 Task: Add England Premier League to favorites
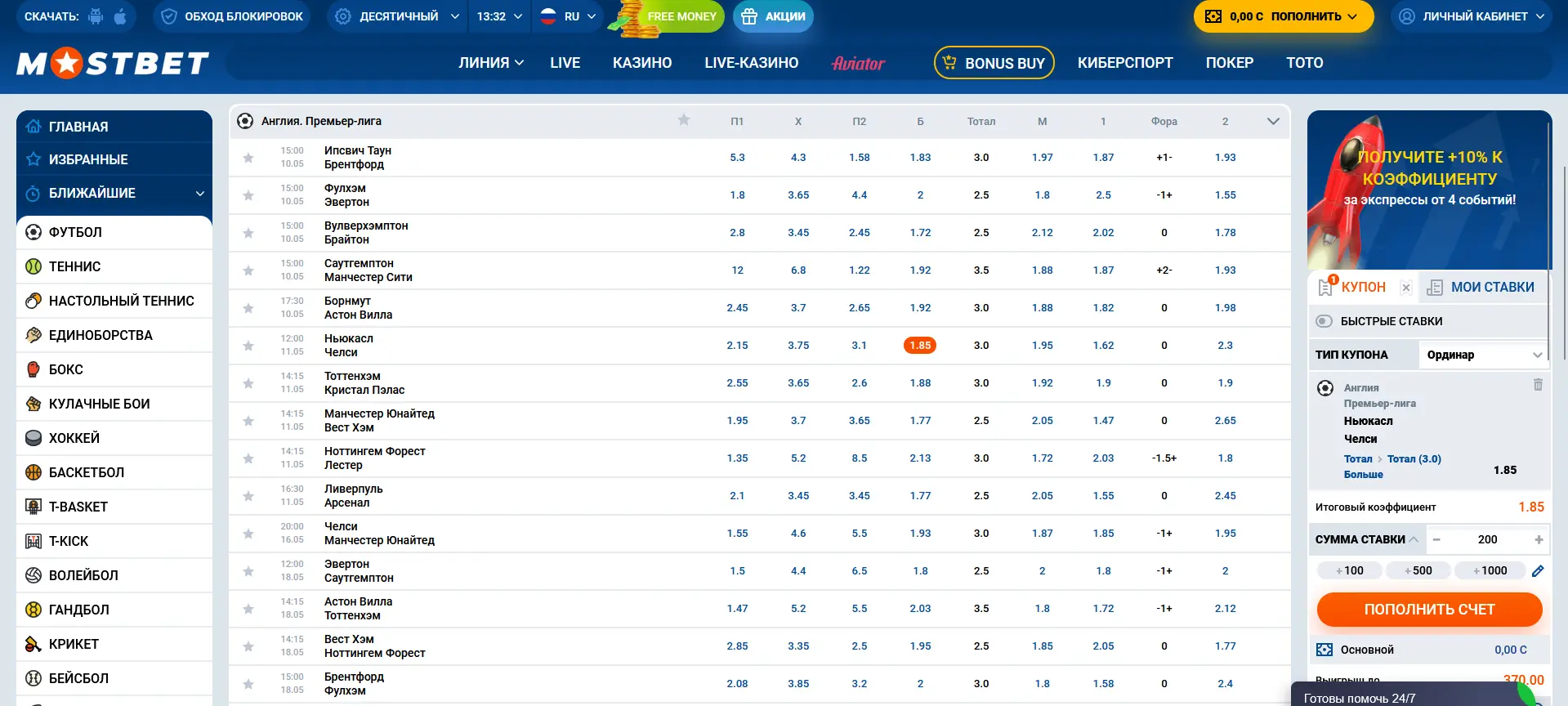[x=684, y=120]
